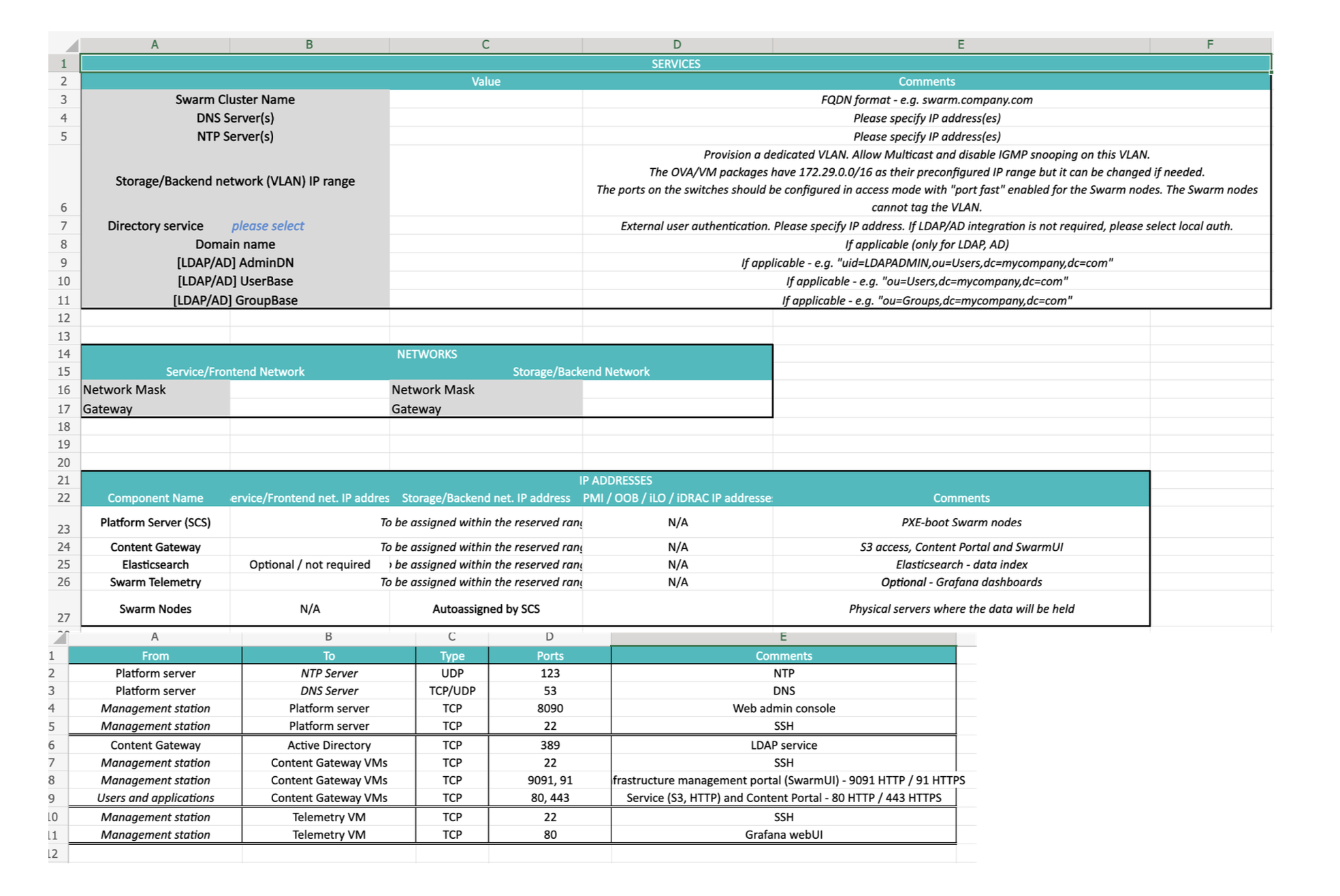This screenshot has width=1340, height=896.
Task: Select the NETWORKS section header cell
Action: [427, 354]
